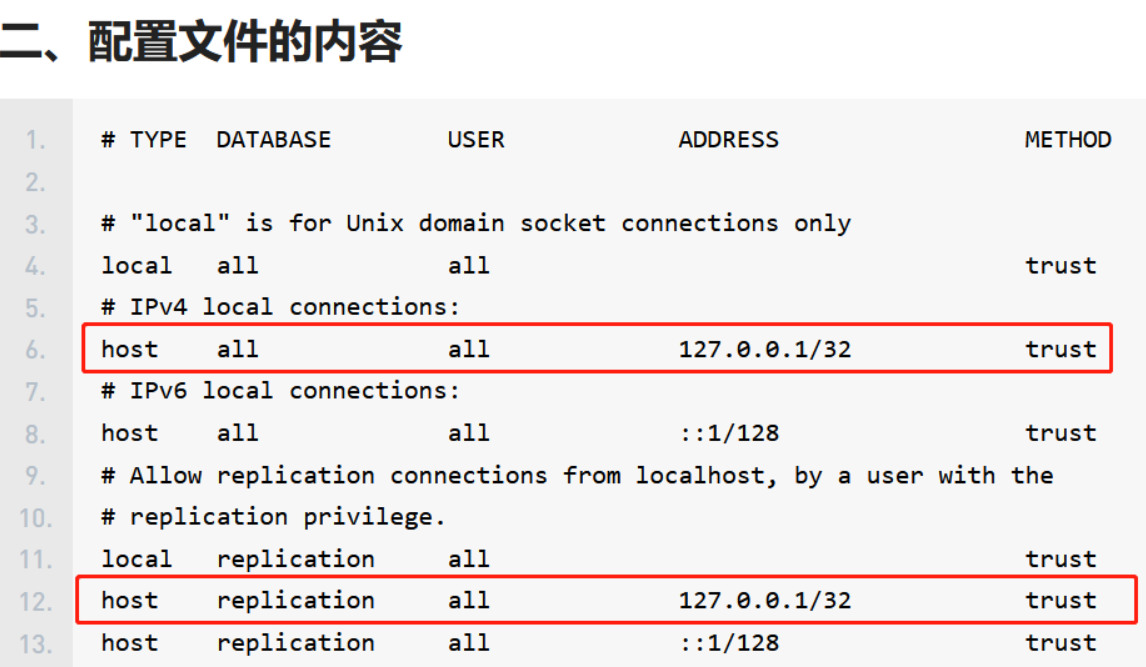Click the DATABASE column header text
This screenshot has width=1146, height=667.
point(273,140)
